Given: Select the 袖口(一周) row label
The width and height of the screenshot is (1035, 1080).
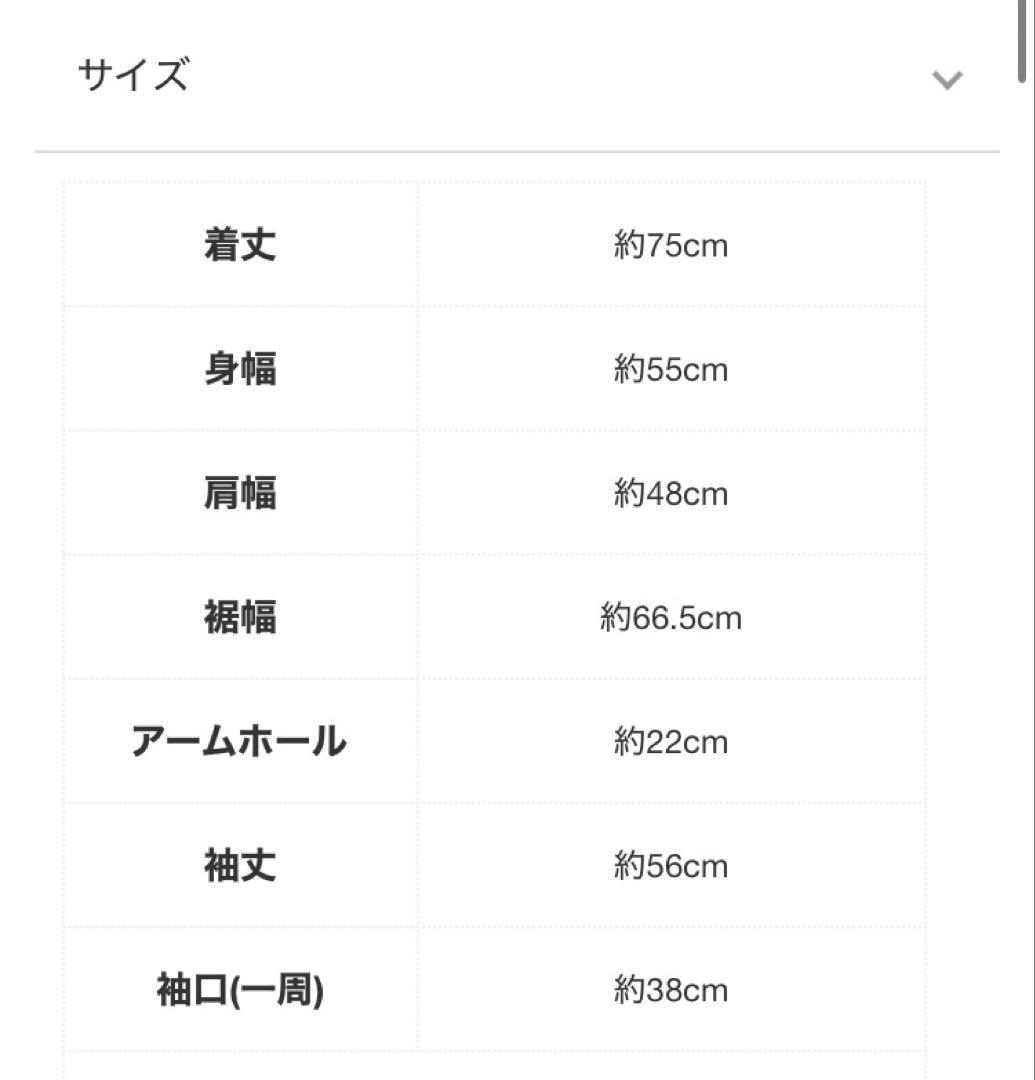Looking at the screenshot, I should point(240,991).
